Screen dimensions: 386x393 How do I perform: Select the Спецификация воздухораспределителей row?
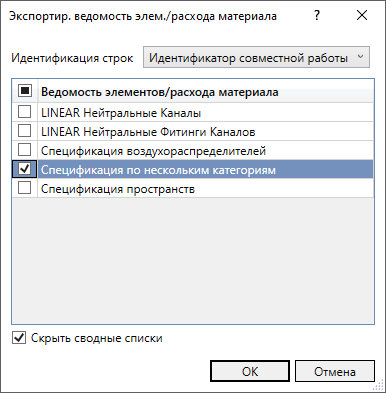pos(206,151)
